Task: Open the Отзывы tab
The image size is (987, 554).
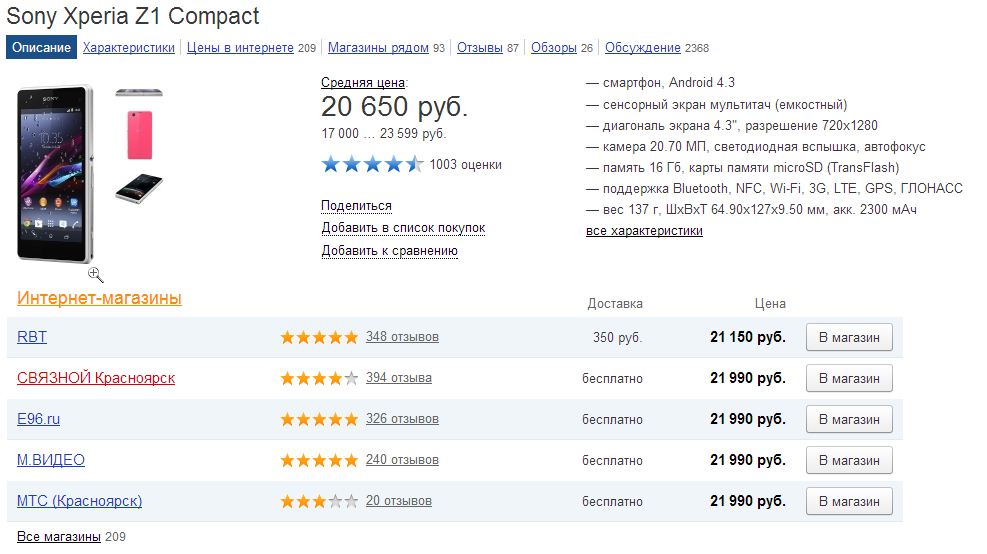Action: coord(479,48)
